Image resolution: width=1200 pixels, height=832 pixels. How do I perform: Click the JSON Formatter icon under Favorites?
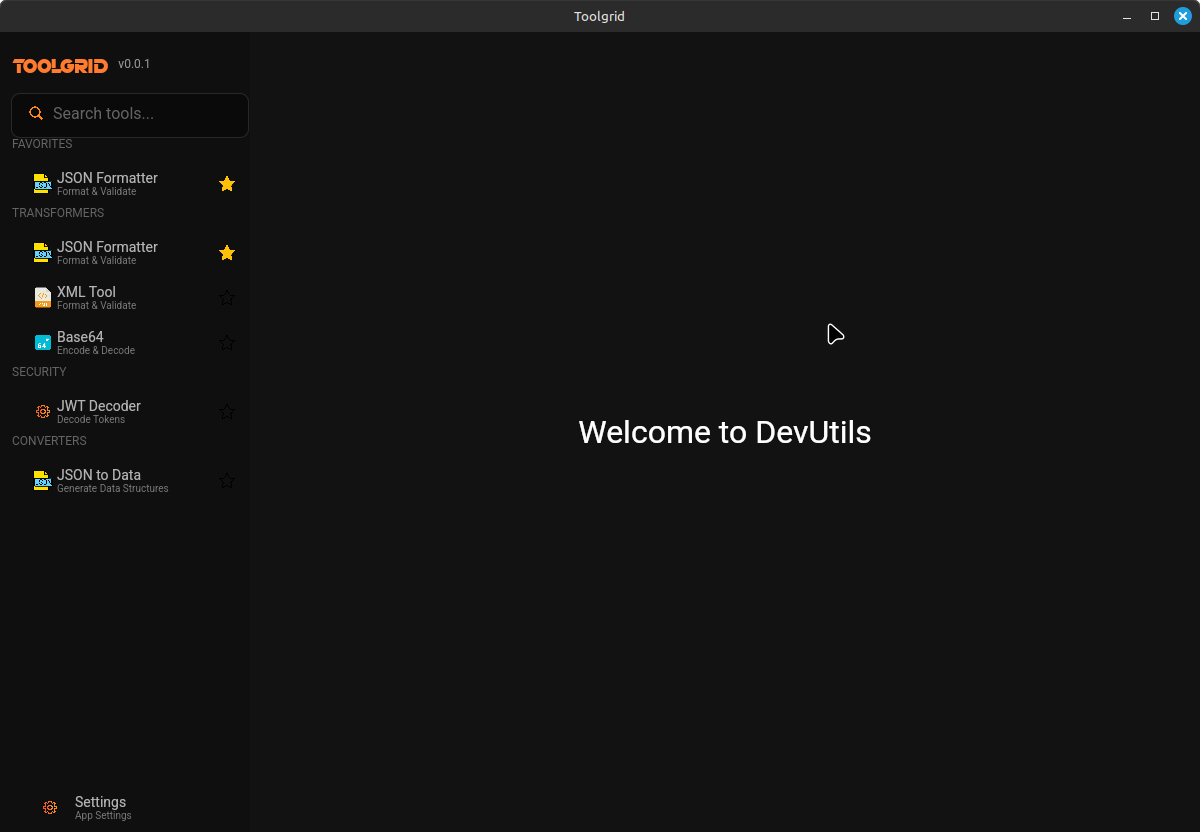tap(42, 182)
